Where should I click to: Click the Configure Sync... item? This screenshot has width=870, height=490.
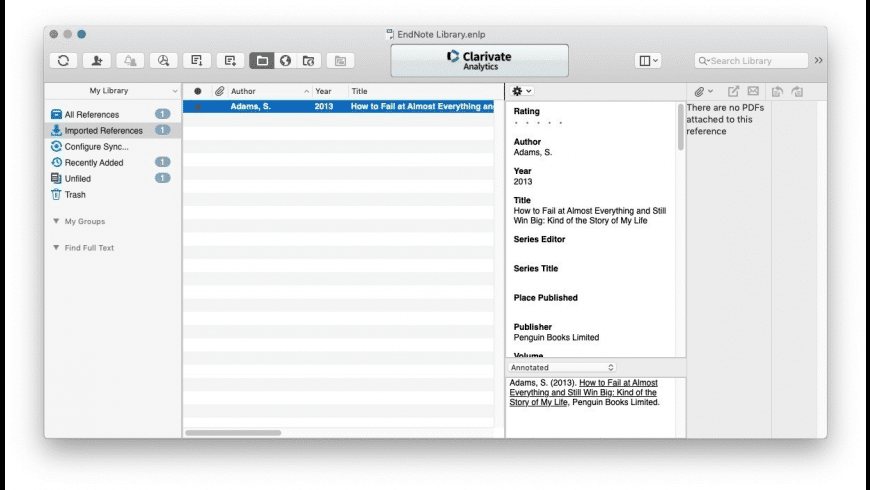coord(96,146)
